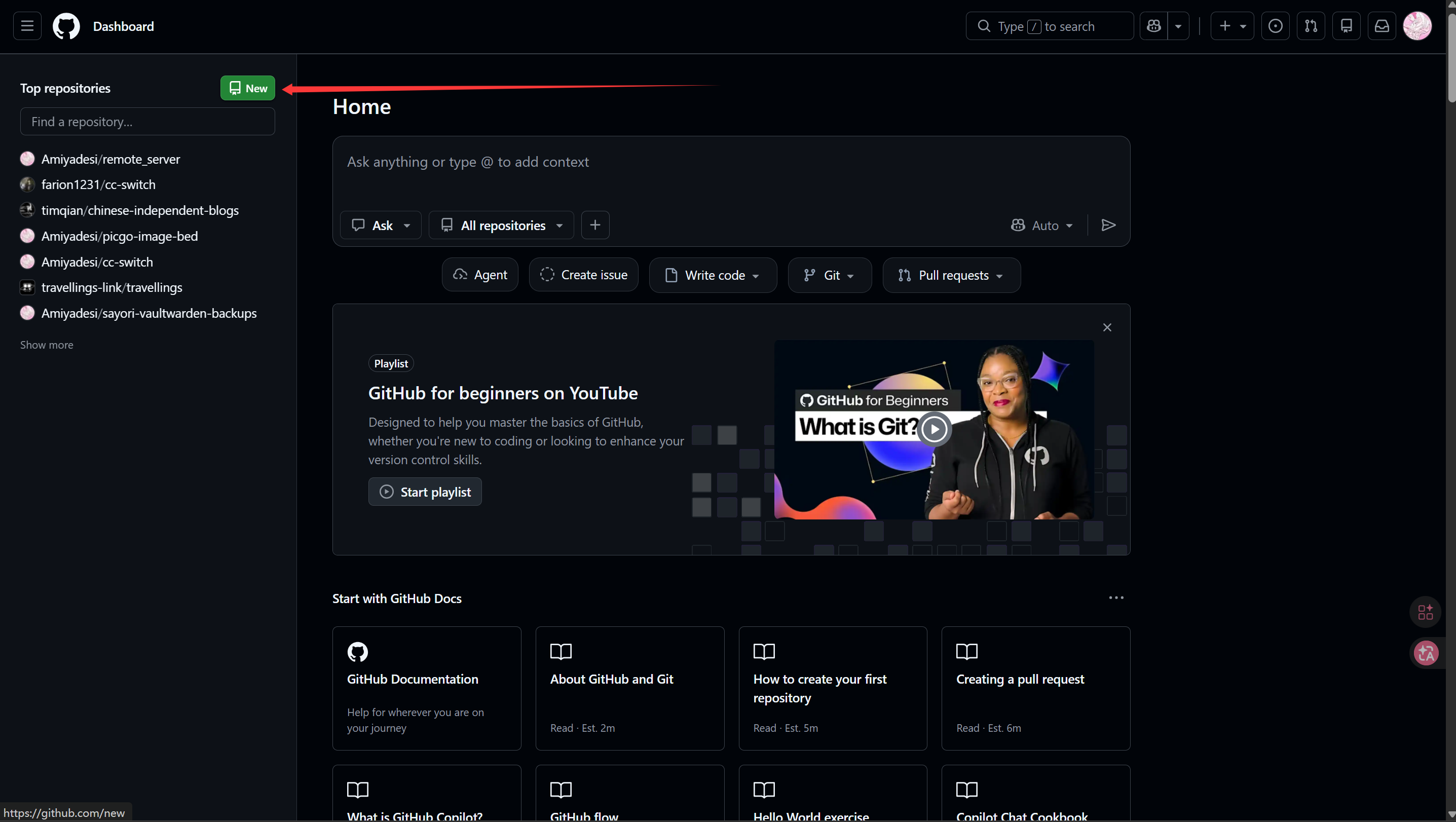
Task: Click the GitHub Octocat logo
Action: click(x=66, y=26)
